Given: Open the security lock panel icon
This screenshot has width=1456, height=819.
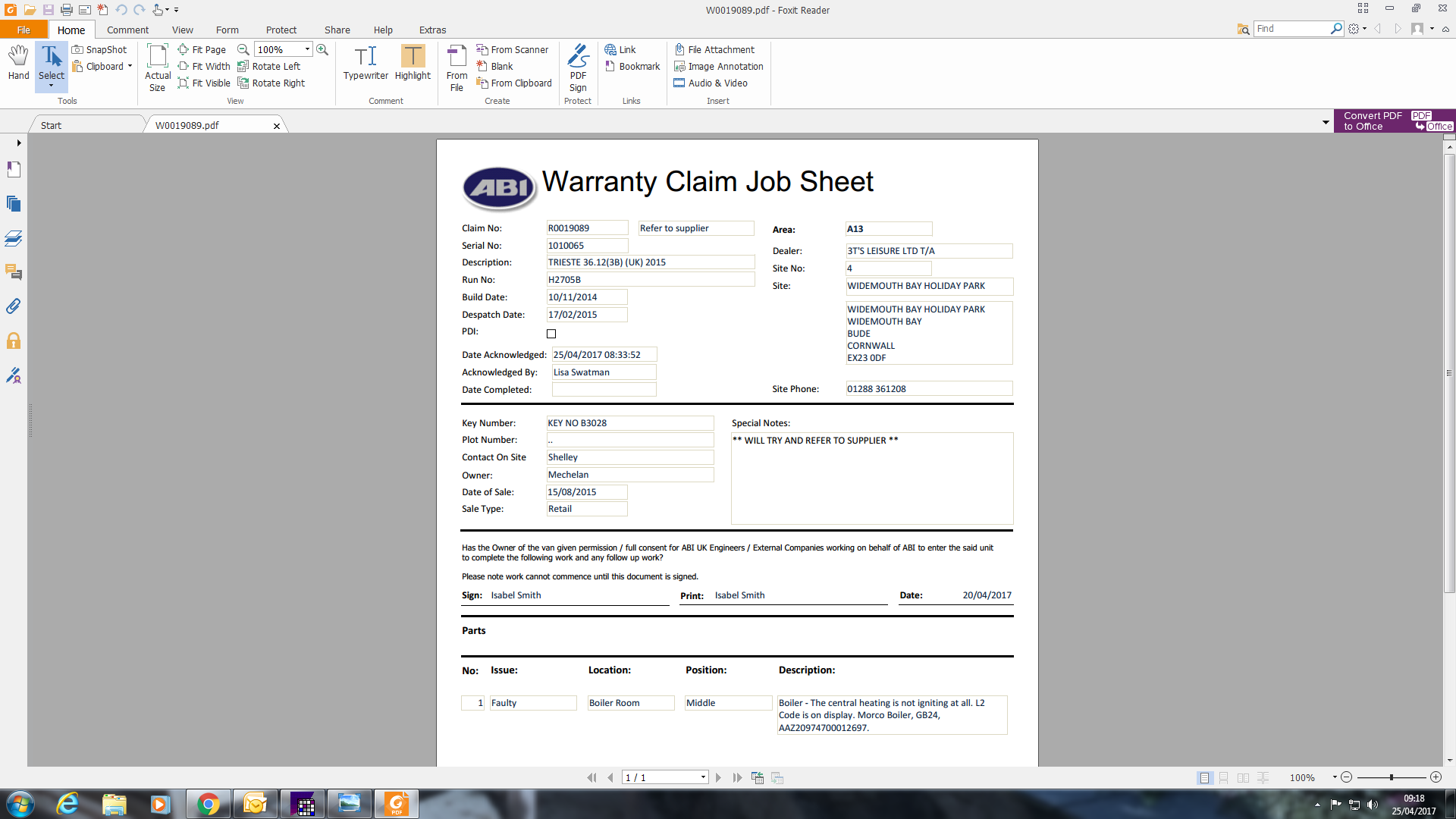Looking at the screenshot, I should (14, 340).
